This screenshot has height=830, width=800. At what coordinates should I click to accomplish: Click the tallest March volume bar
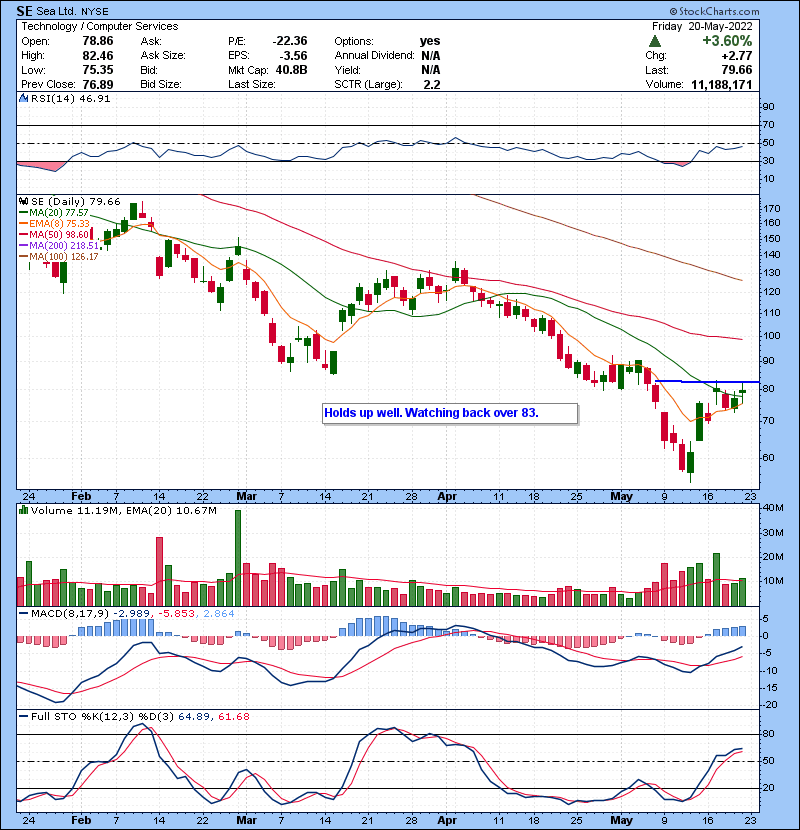[x=238, y=558]
